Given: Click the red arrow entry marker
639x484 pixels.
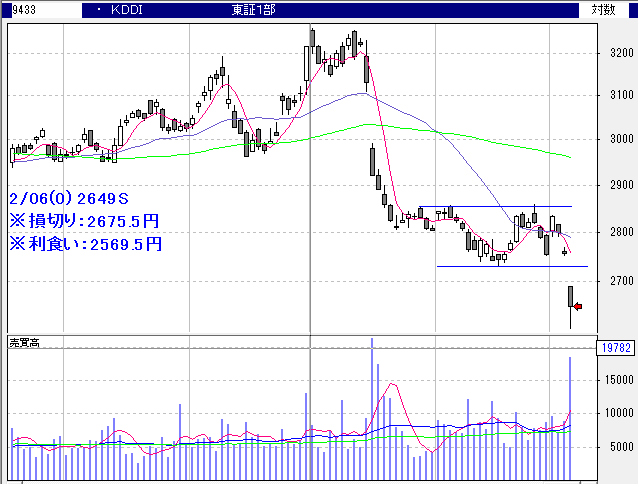Looking at the screenshot, I should (577, 304).
